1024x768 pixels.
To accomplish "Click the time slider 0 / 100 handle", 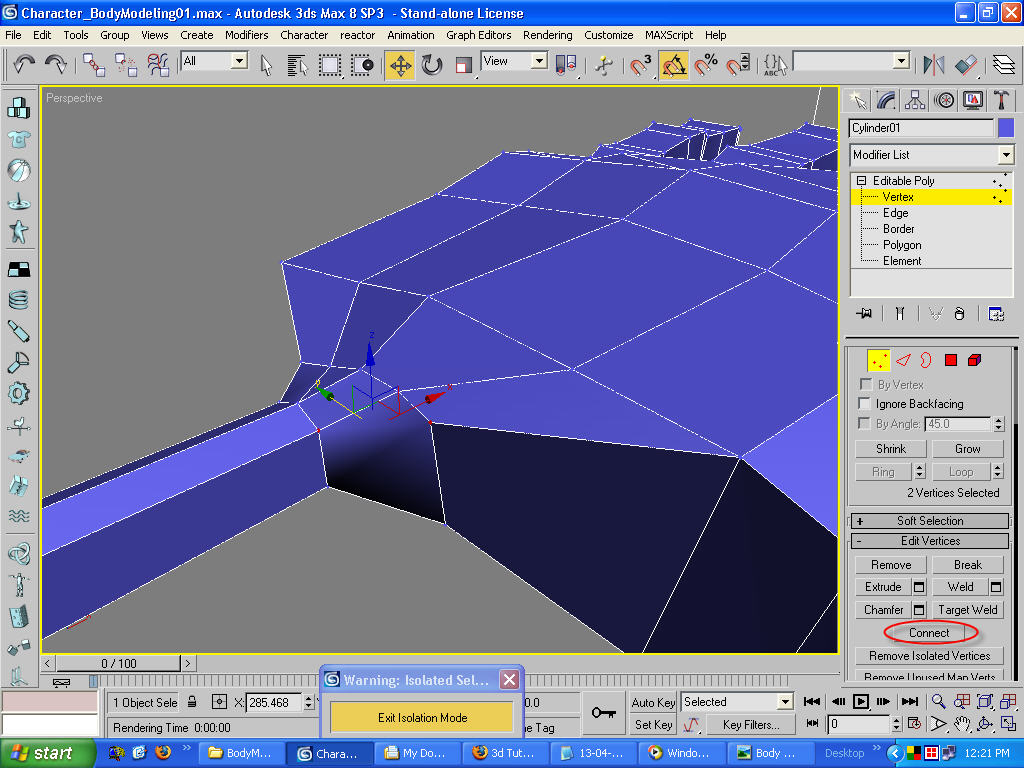I will pos(118,664).
